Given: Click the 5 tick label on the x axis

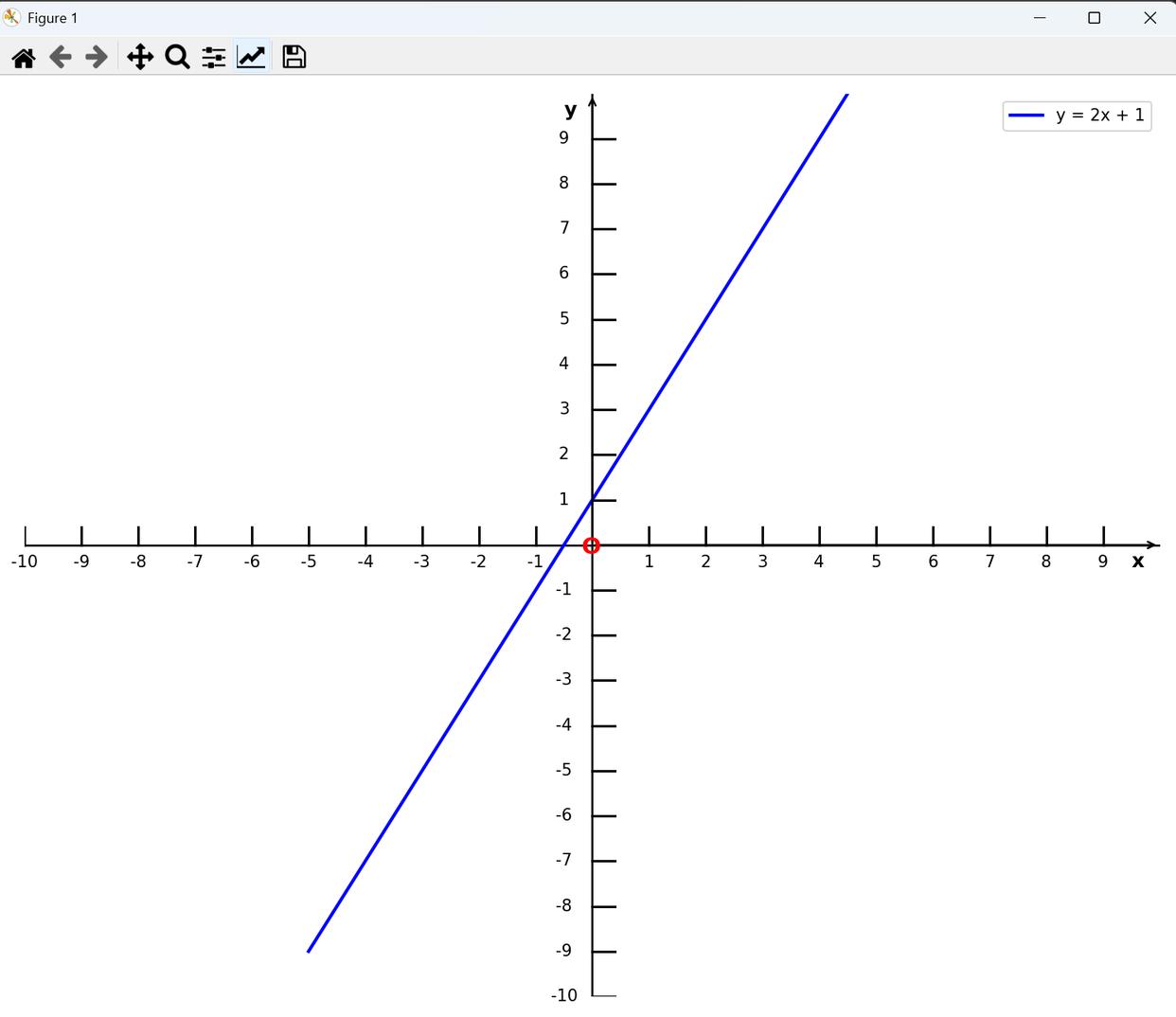Looking at the screenshot, I should coord(876,562).
